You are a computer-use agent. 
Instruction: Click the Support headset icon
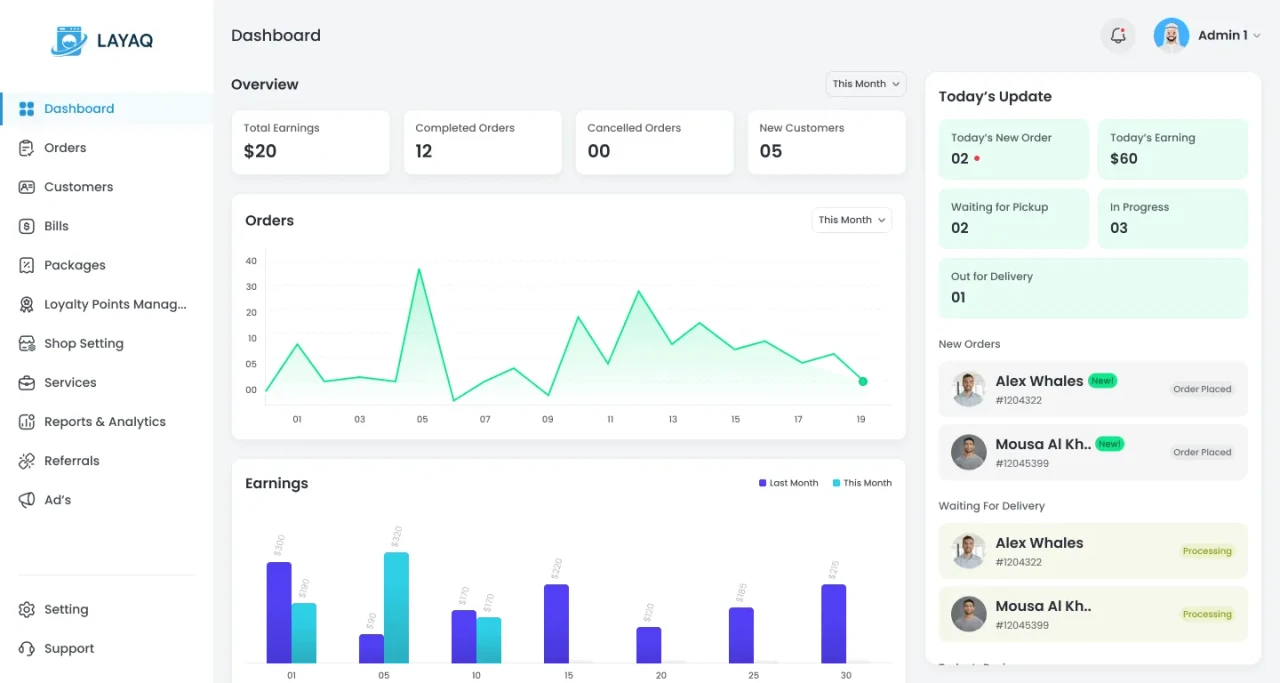click(27, 648)
